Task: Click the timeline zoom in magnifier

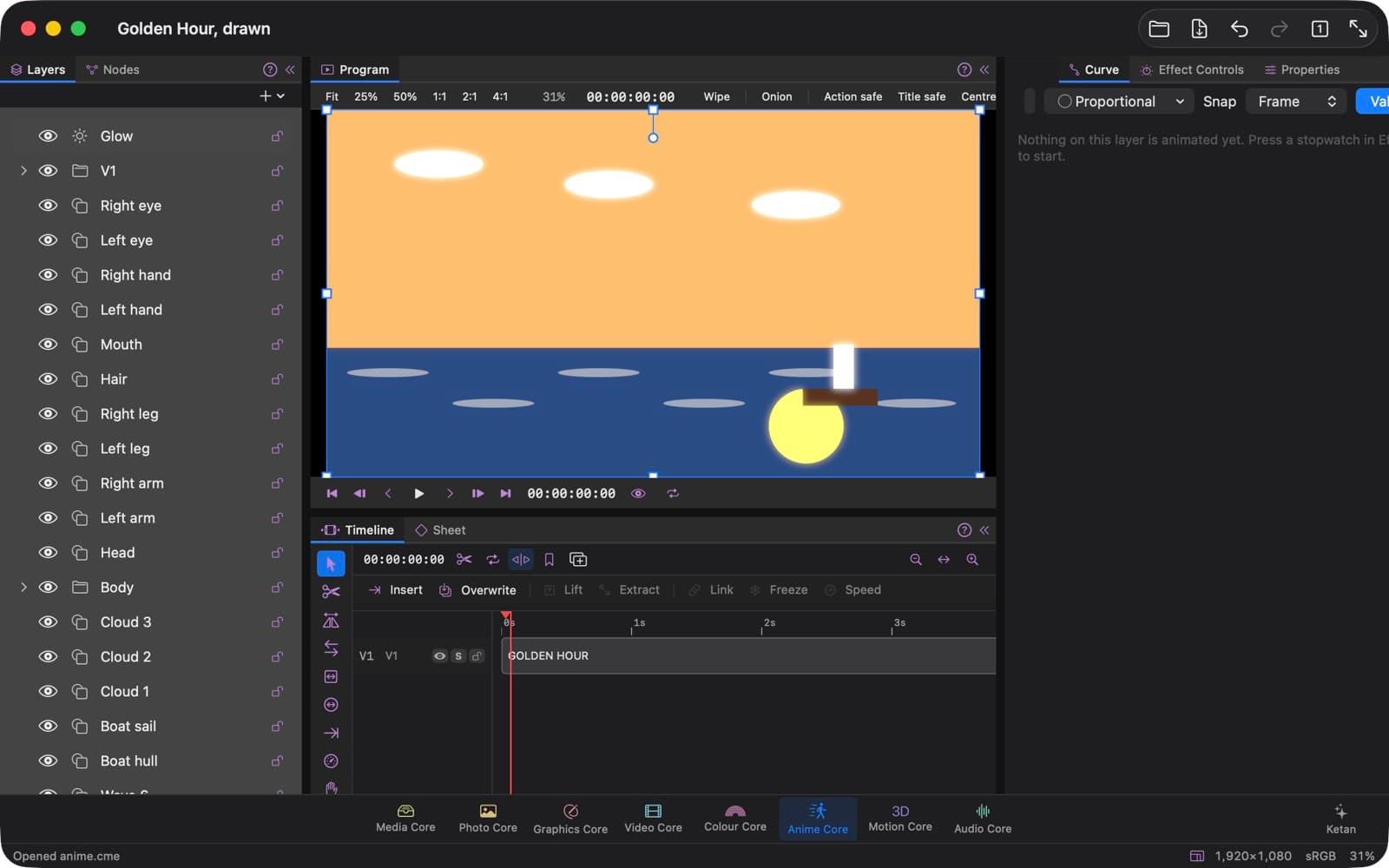Action: pyautogui.click(x=972, y=560)
